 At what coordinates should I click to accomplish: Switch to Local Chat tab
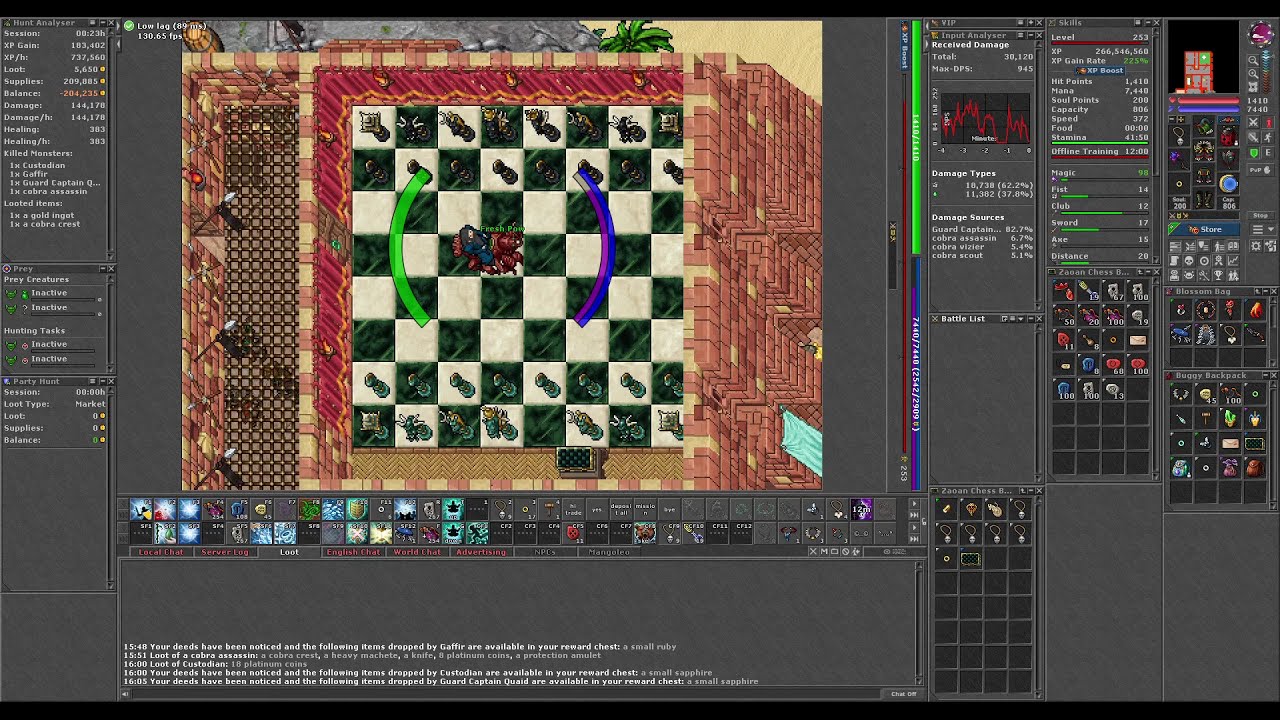161,552
